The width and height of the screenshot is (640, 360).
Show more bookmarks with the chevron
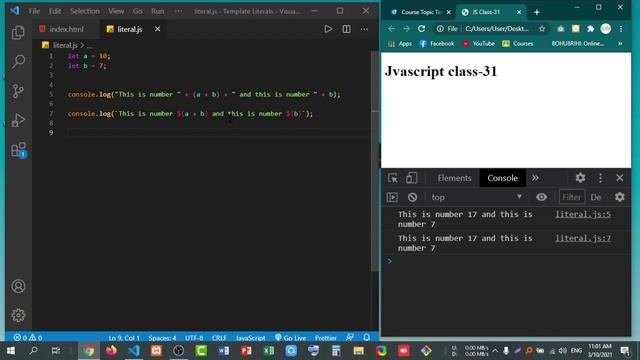(620, 43)
